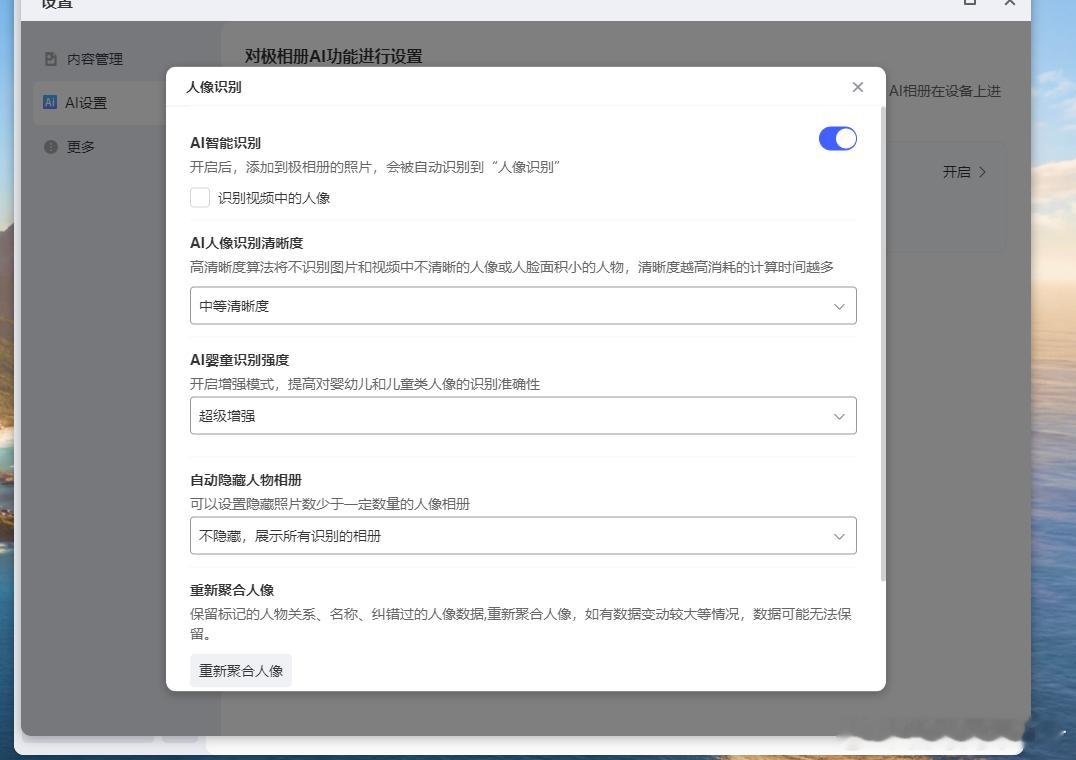Click the AI婴童识别强度 heading
Image resolution: width=1076 pixels, height=760 pixels.
(239, 360)
